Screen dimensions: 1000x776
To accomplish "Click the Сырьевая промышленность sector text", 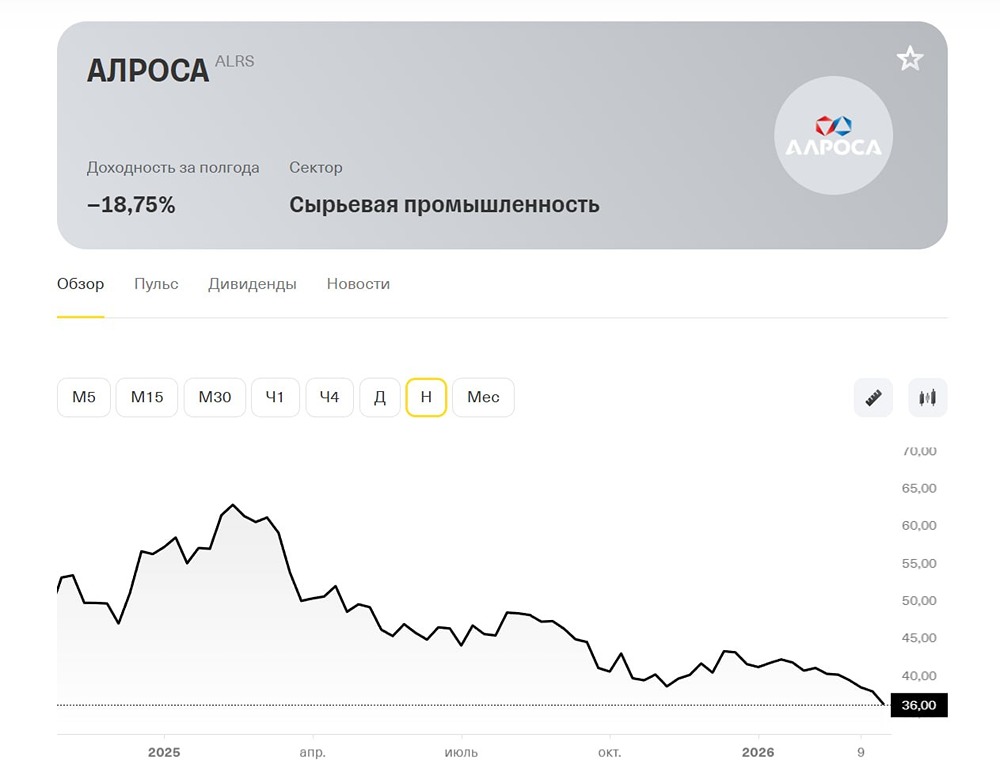I will click(x=444, y=204).
